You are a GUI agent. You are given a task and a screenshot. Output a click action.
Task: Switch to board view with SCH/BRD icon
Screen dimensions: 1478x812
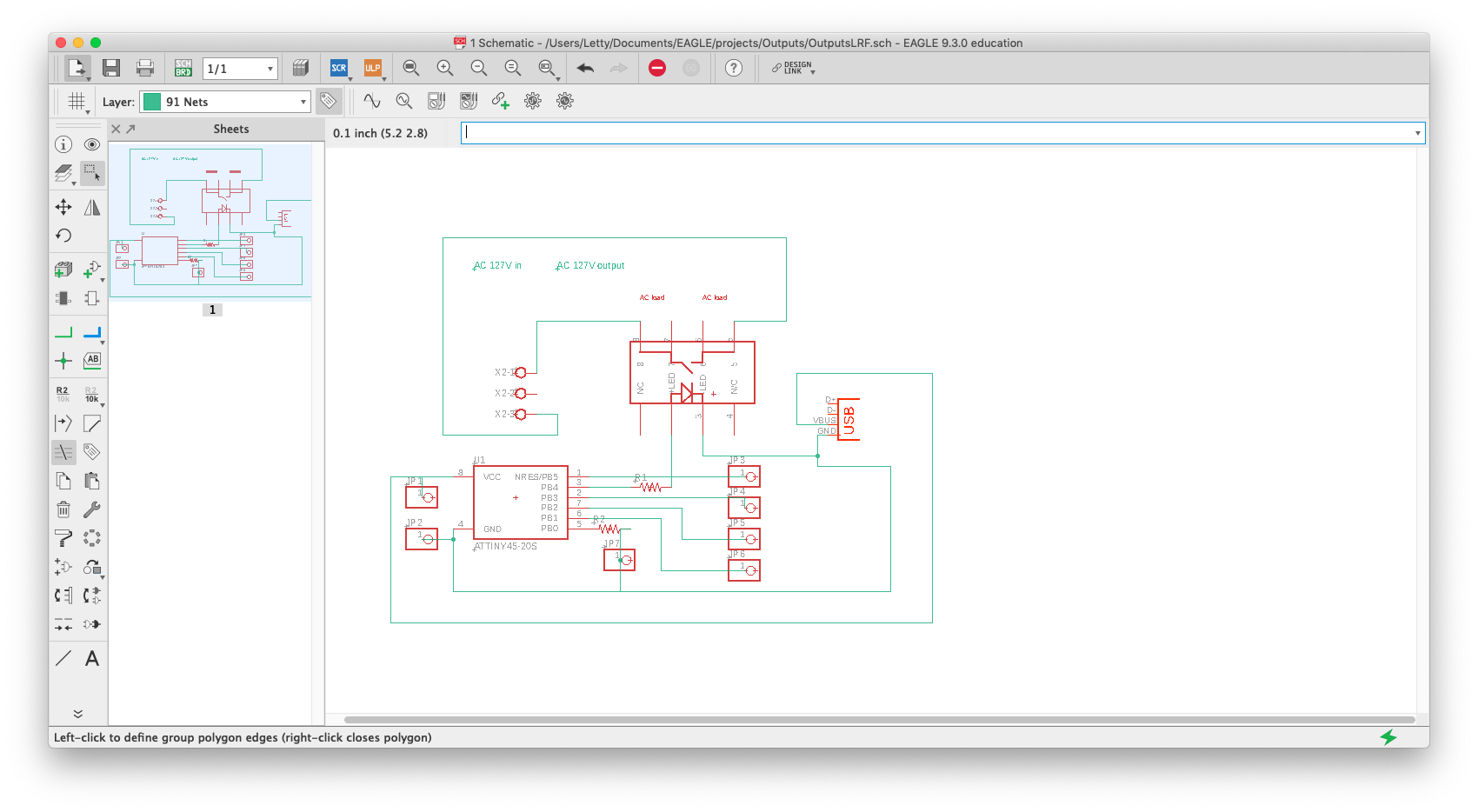[183, 68]
